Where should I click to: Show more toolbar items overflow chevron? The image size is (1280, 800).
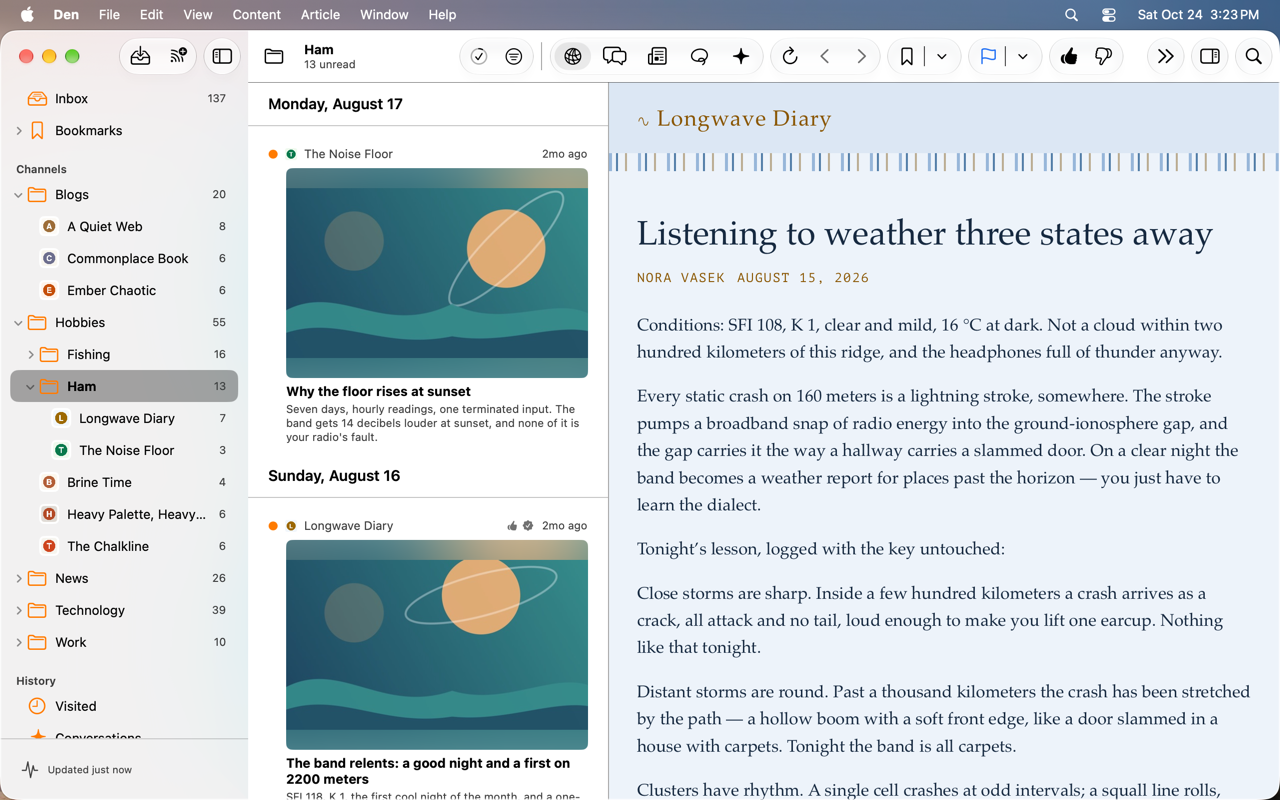(1165, 57)
